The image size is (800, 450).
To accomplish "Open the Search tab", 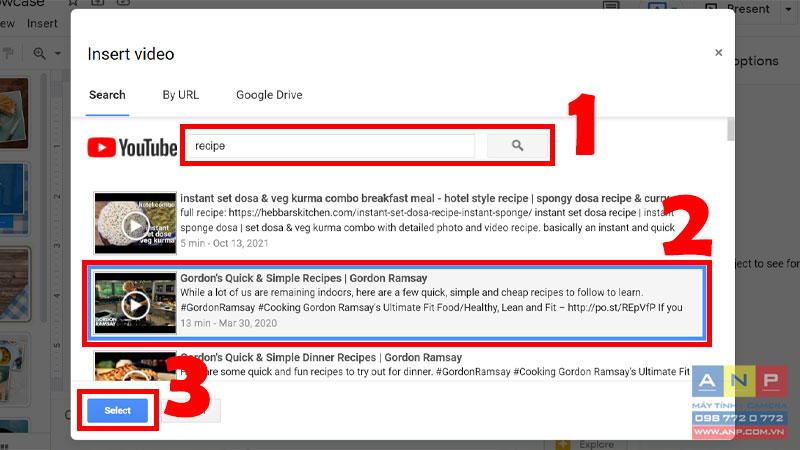I will [x=107, y=95].
